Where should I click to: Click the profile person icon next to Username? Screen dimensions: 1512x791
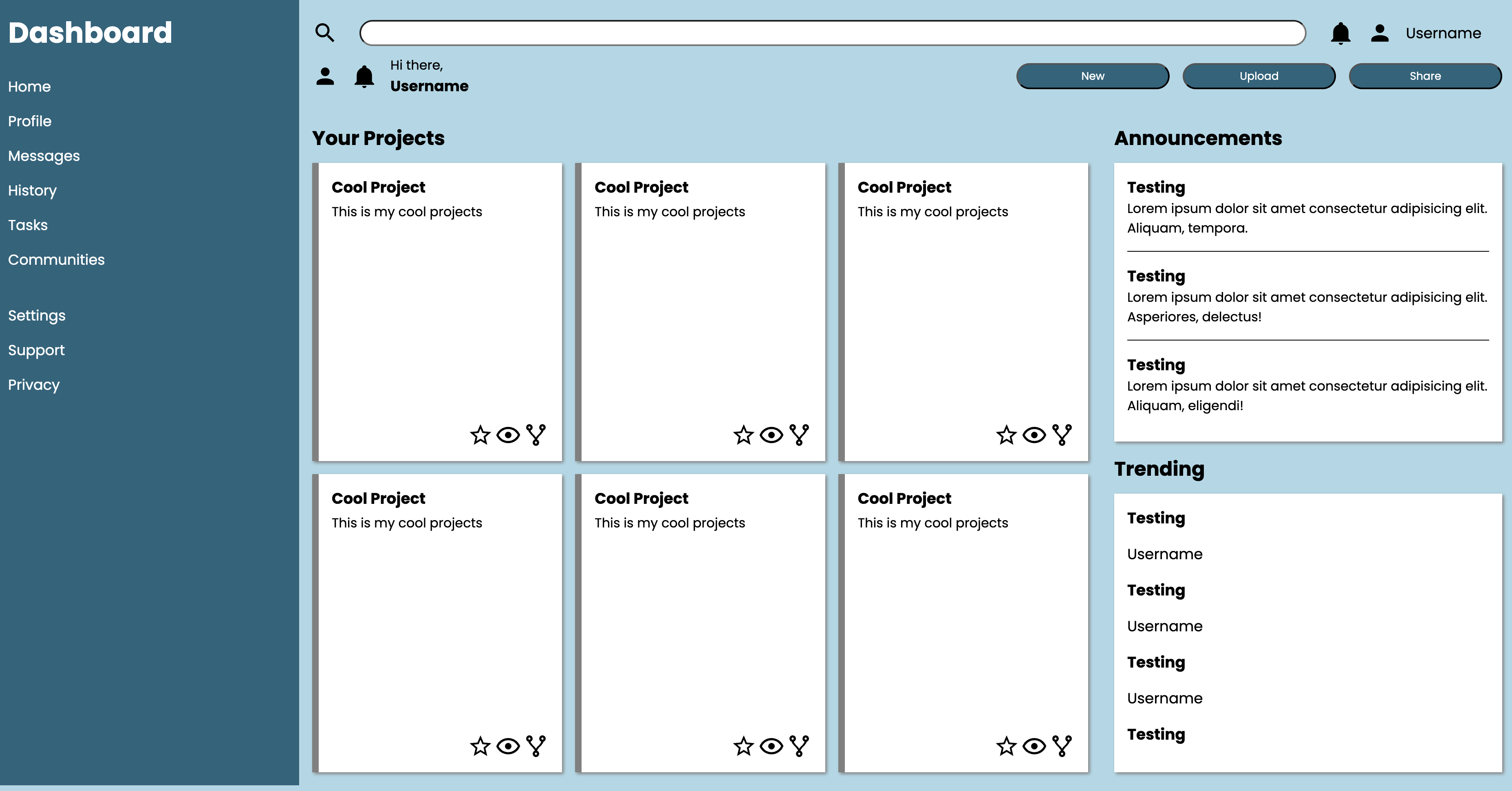point(1380,33)
